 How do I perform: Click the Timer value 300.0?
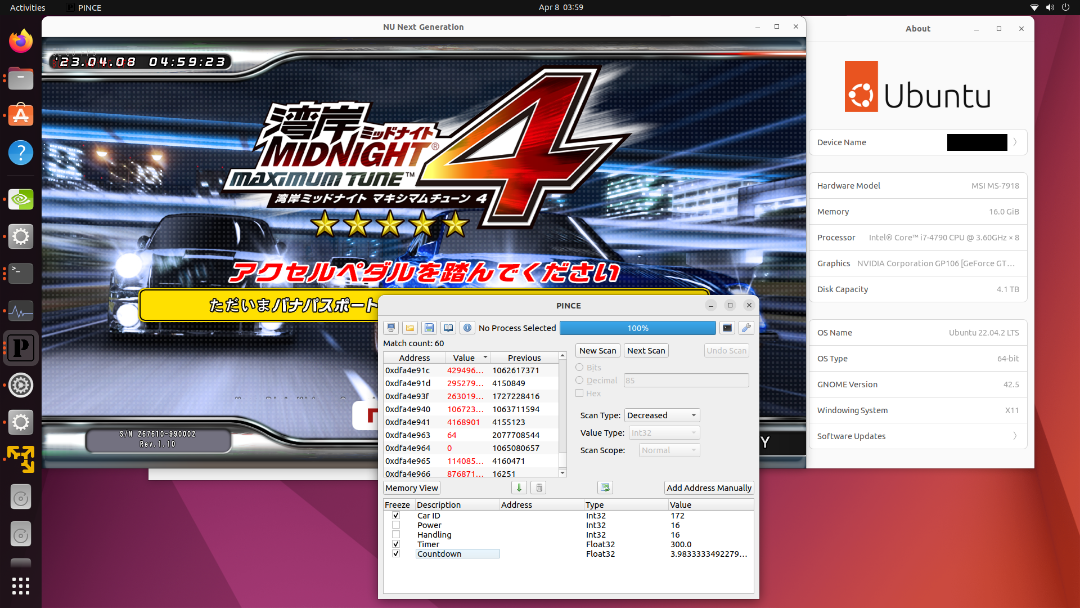point(681,545)
